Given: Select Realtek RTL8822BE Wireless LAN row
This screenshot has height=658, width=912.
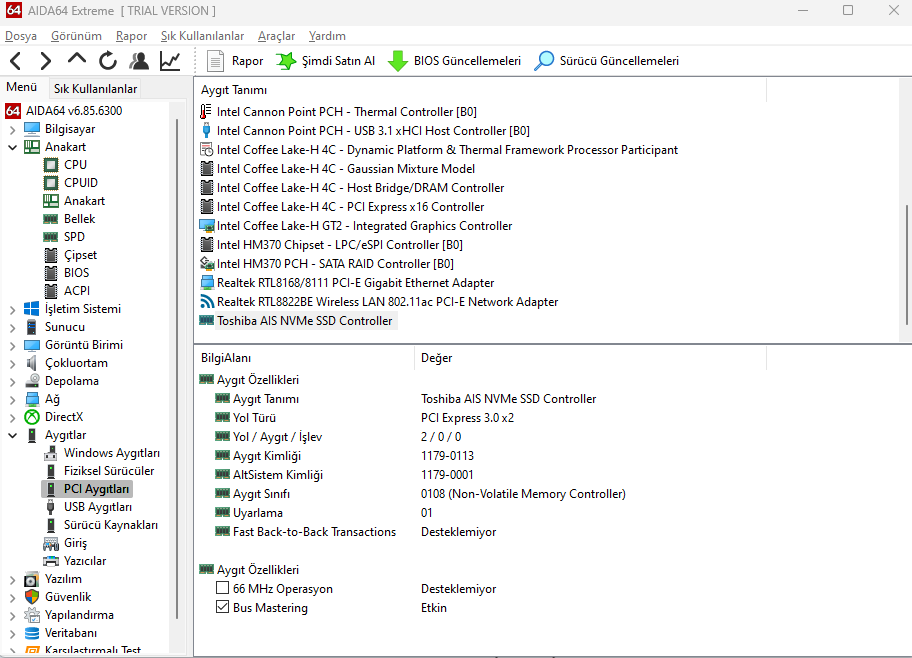Looking at the screenshot, I should (x=387, y=302).
